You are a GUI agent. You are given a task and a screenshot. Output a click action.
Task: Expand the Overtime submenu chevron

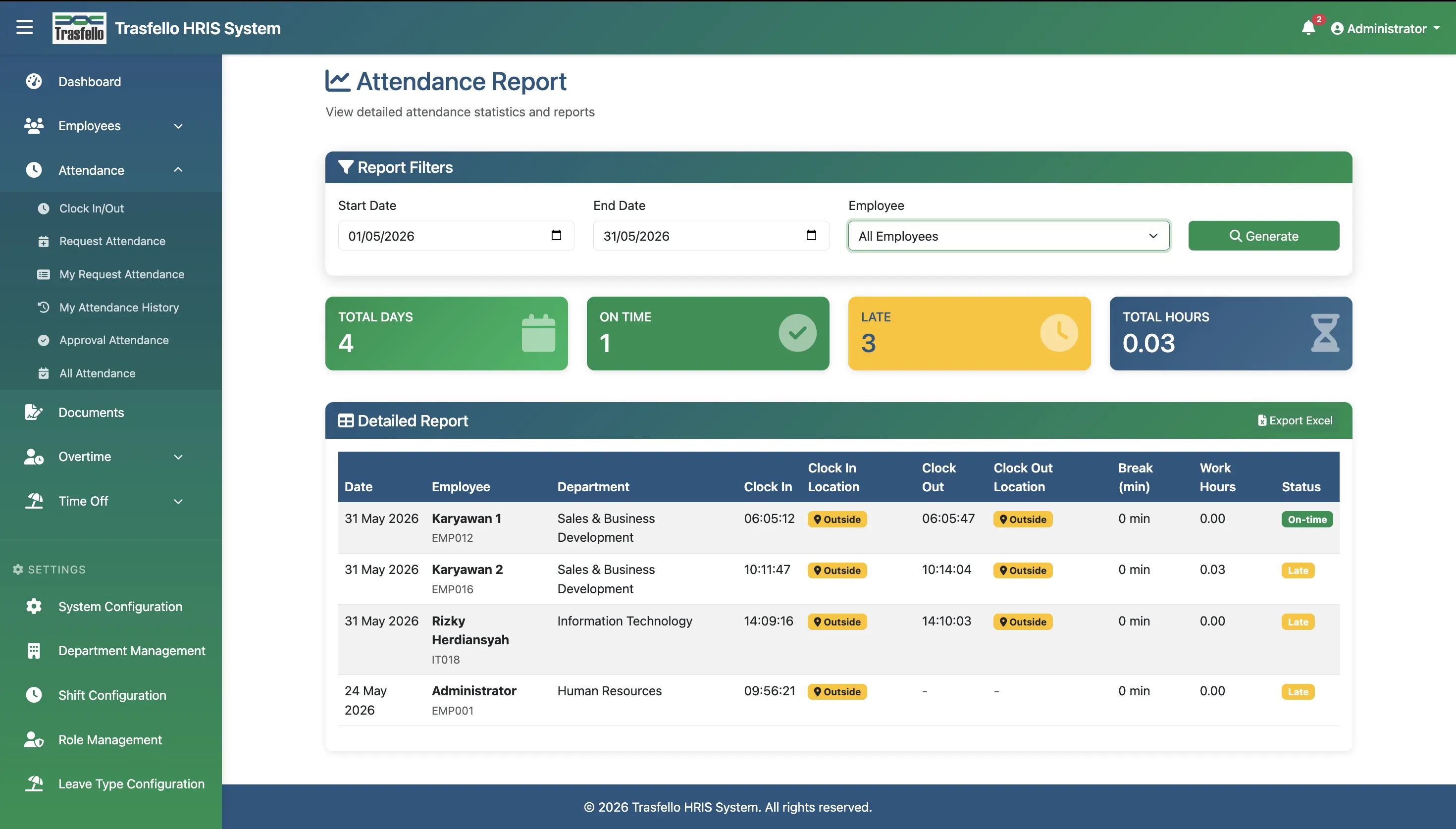click(178, 457)
